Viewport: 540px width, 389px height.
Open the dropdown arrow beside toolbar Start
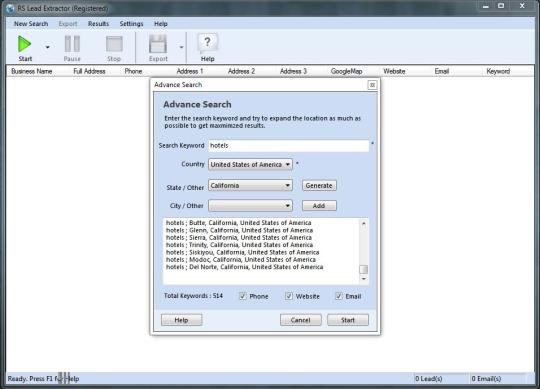48,47
